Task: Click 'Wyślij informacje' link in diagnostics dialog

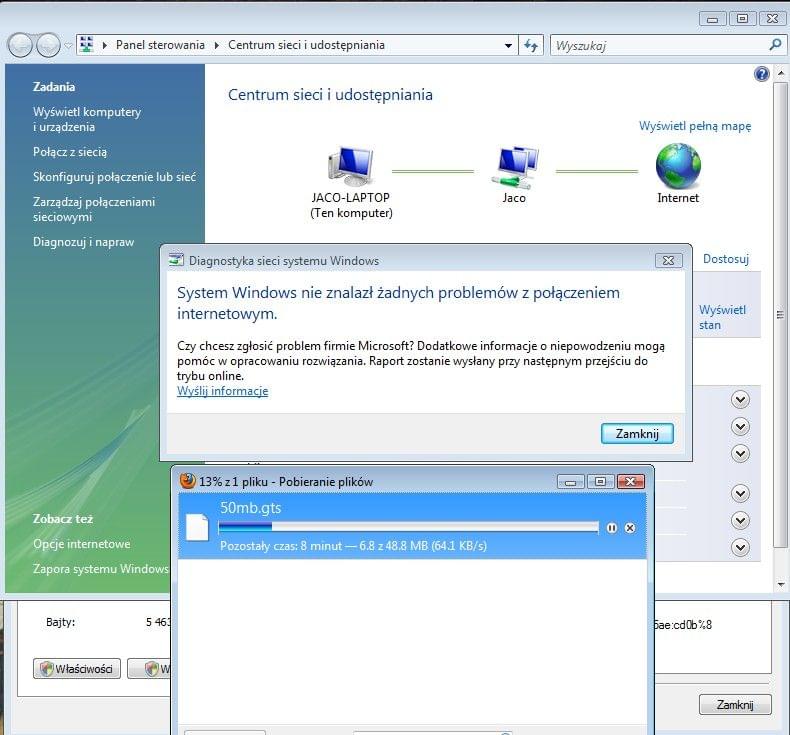Action: click(222, 391)
